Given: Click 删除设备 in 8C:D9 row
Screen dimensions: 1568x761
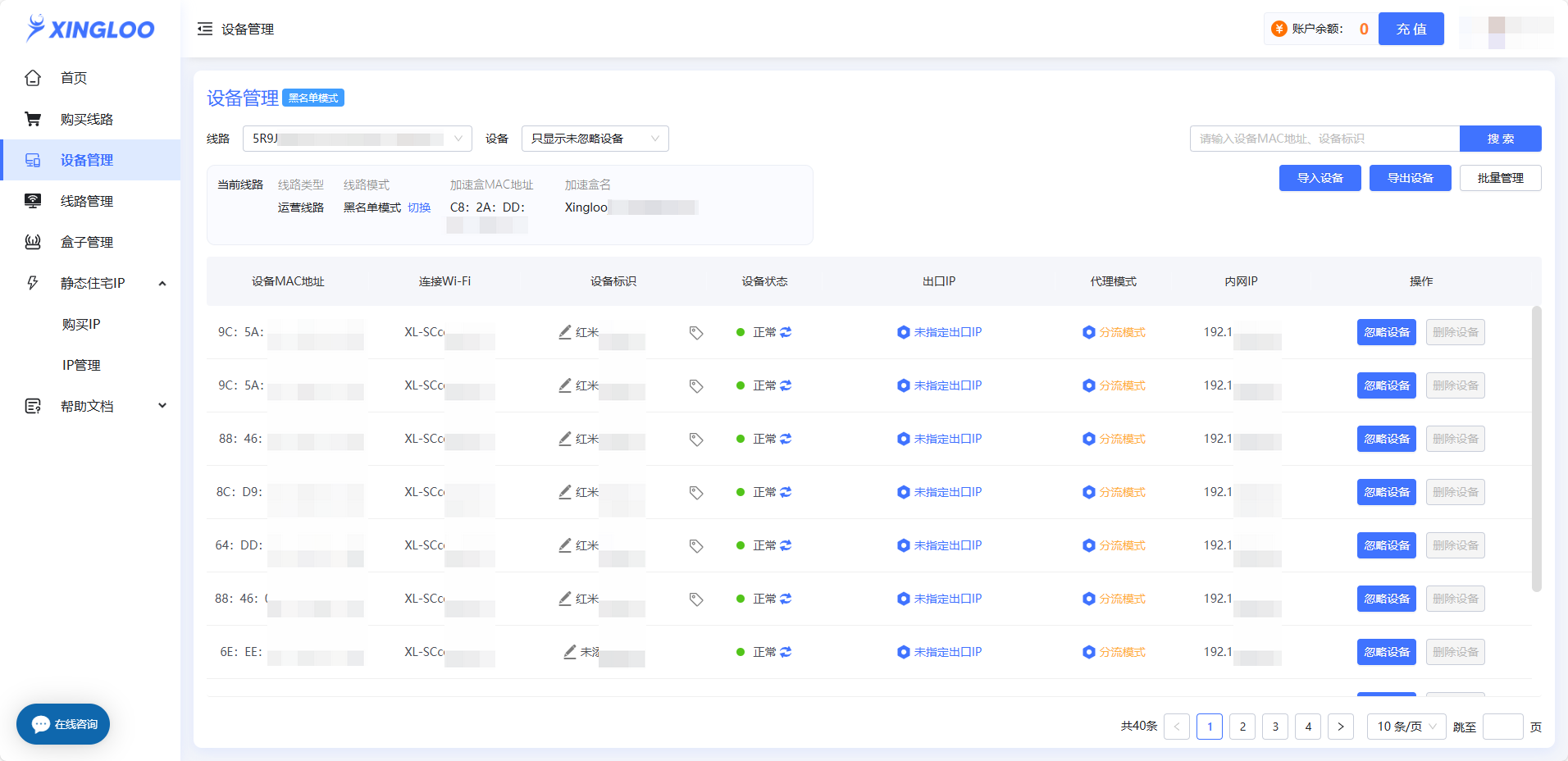Looking at the screenshot, I should coord(1456,492).
